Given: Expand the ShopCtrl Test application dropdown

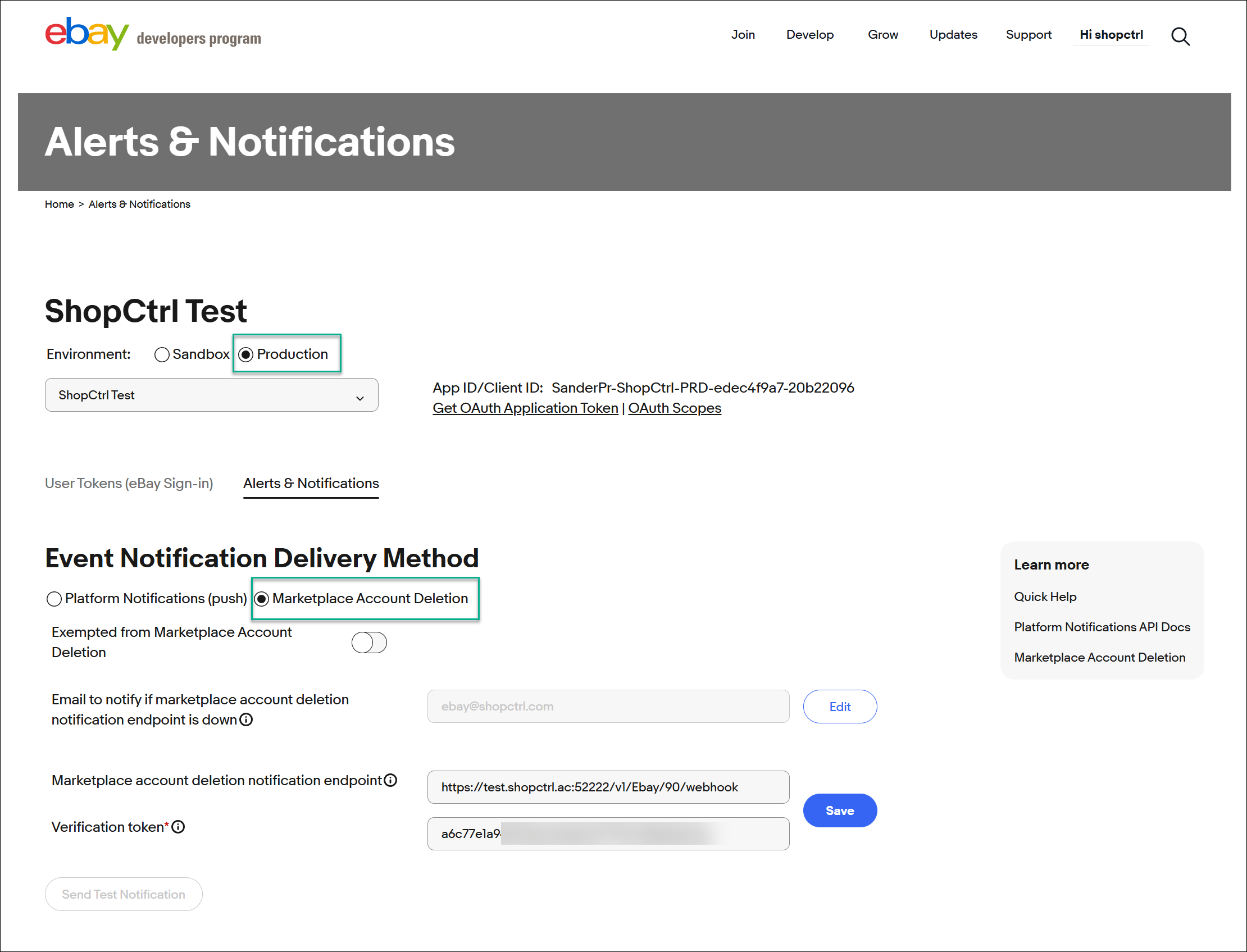Looking at the screenshot, I should point(211,395).
